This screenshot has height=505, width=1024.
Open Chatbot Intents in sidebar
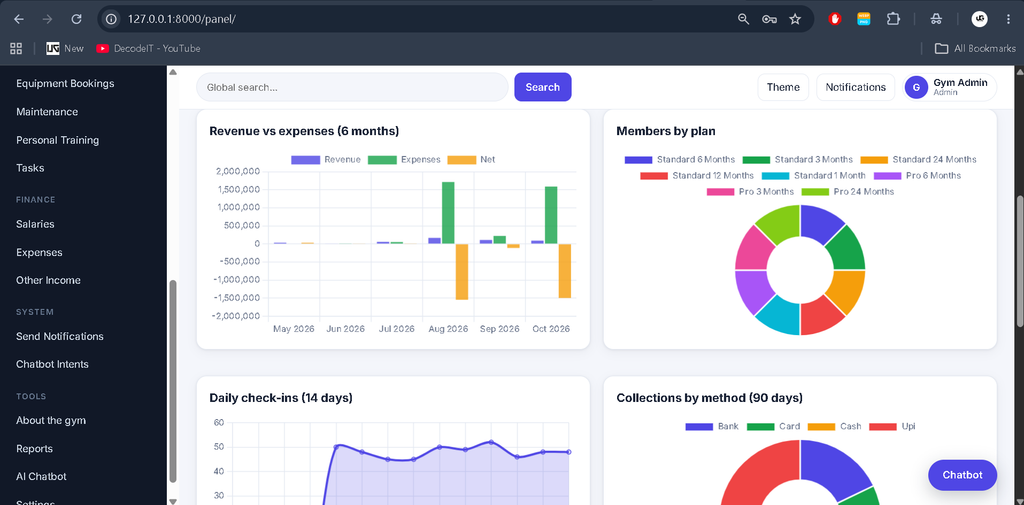[52, 364]
